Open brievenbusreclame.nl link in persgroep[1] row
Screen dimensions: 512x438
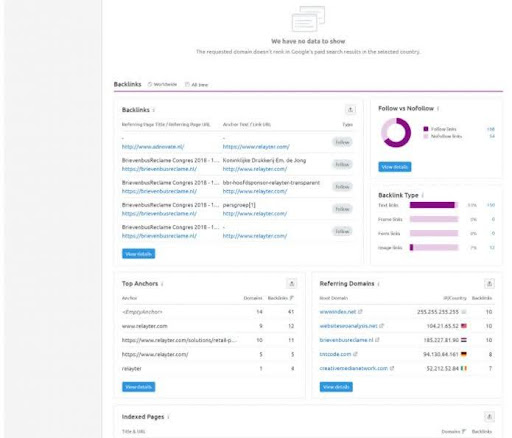pos(159,214)
